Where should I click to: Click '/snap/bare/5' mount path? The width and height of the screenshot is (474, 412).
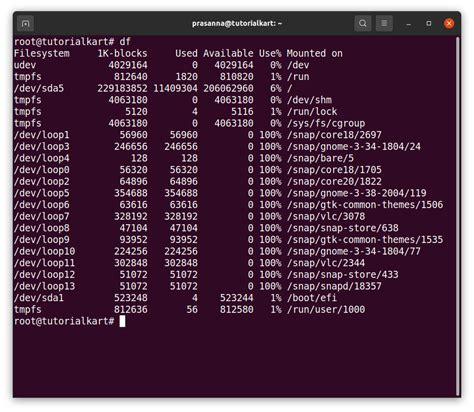(320, 158)
